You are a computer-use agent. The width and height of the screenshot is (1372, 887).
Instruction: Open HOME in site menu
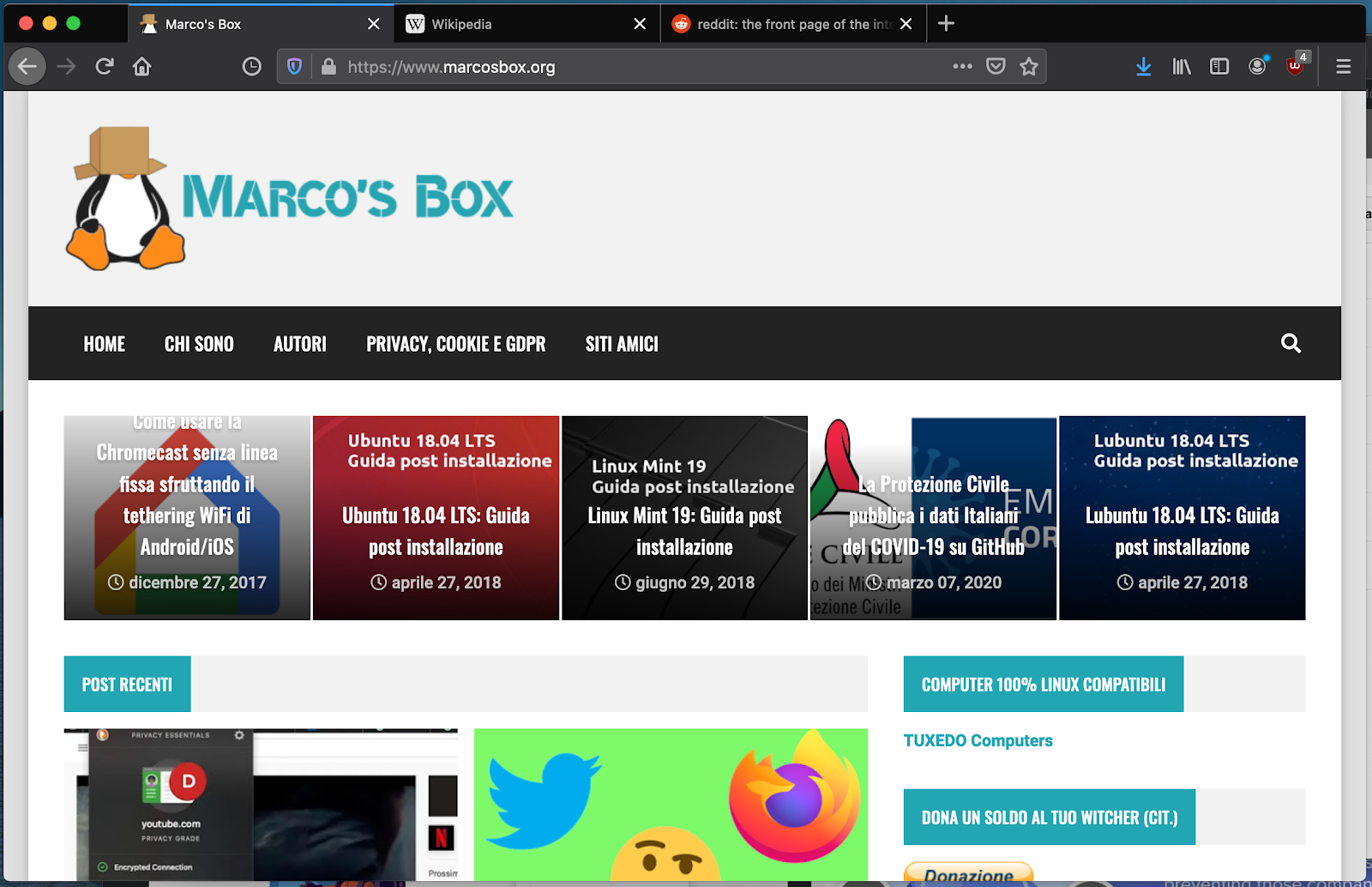coord(104,344)
